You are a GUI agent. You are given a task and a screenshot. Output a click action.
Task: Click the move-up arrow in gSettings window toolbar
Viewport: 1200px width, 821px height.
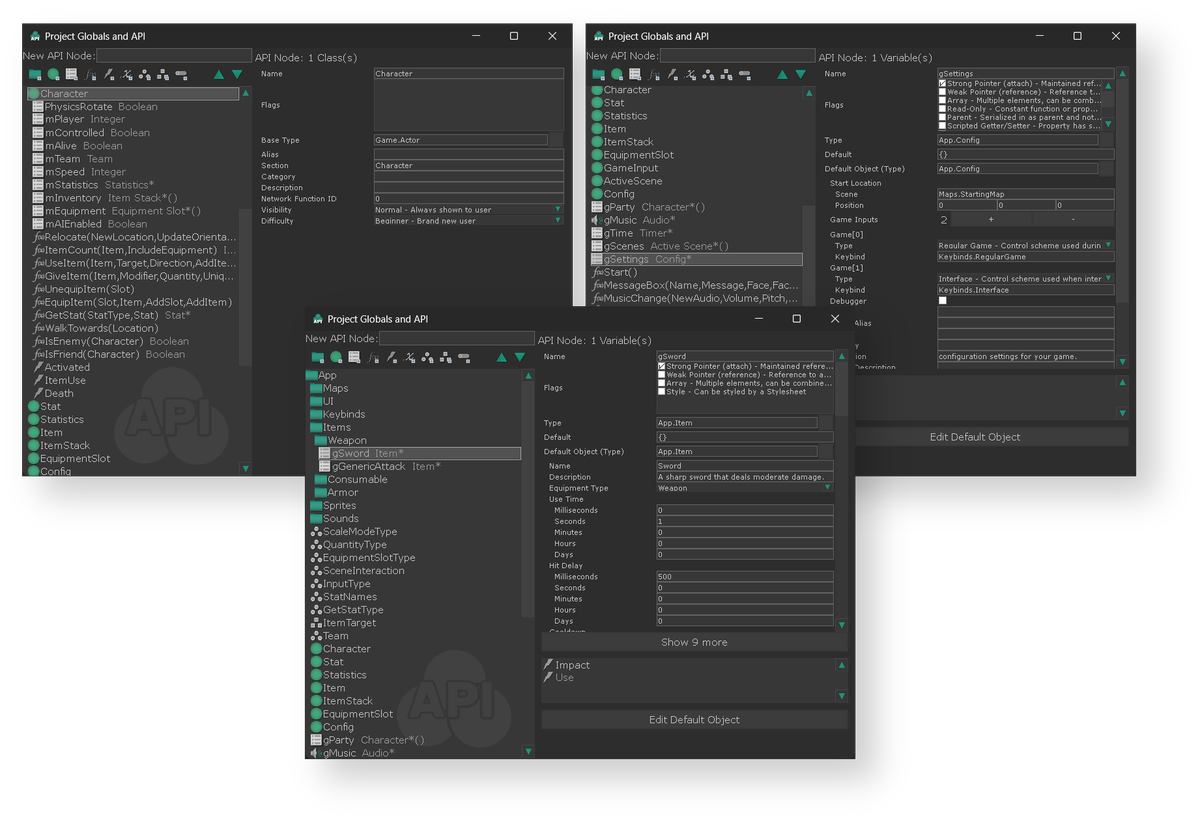tap(782, 75)
